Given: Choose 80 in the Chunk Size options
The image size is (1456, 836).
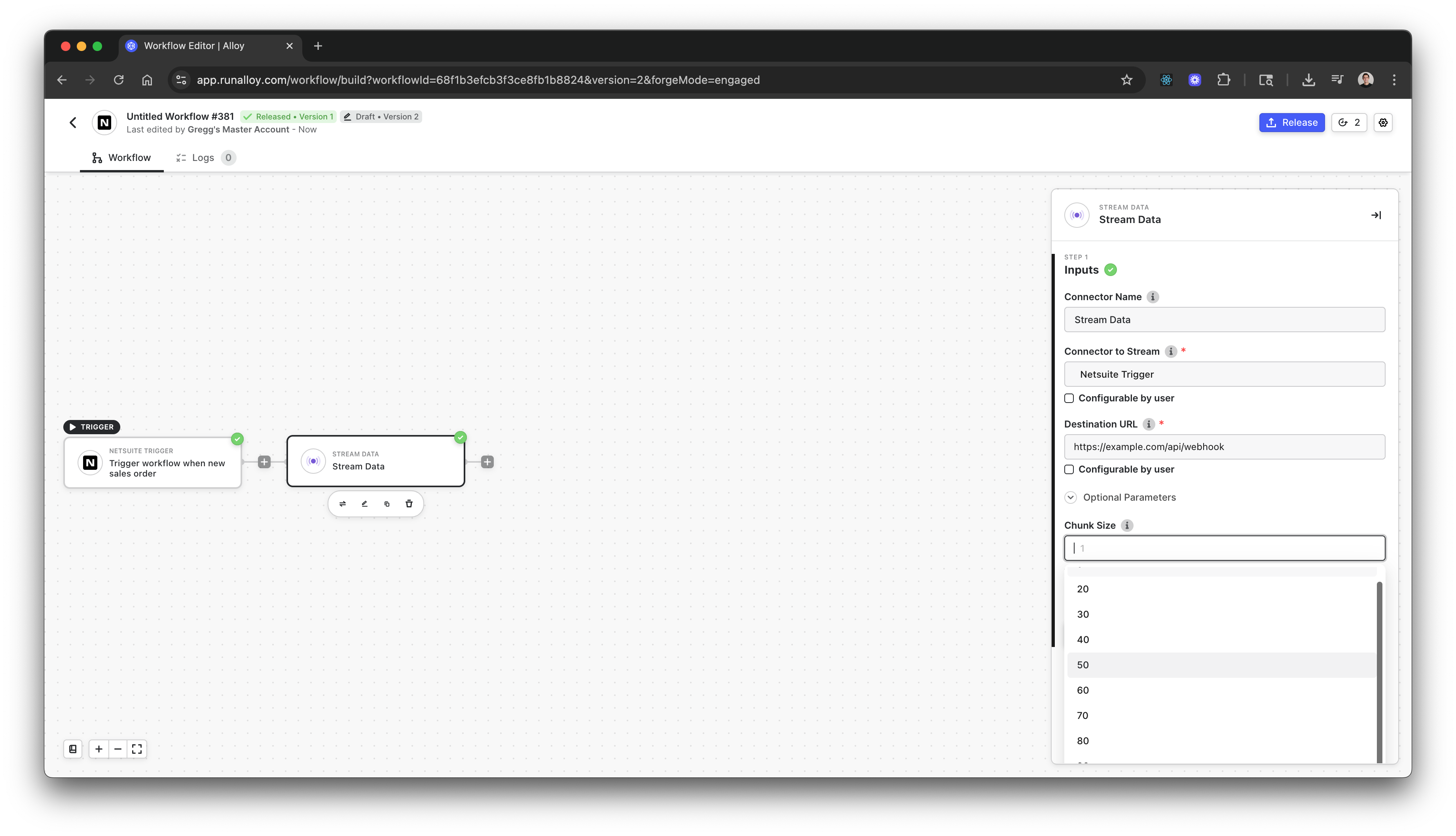Looking at the screenshot, I should tap(1083, 741).
